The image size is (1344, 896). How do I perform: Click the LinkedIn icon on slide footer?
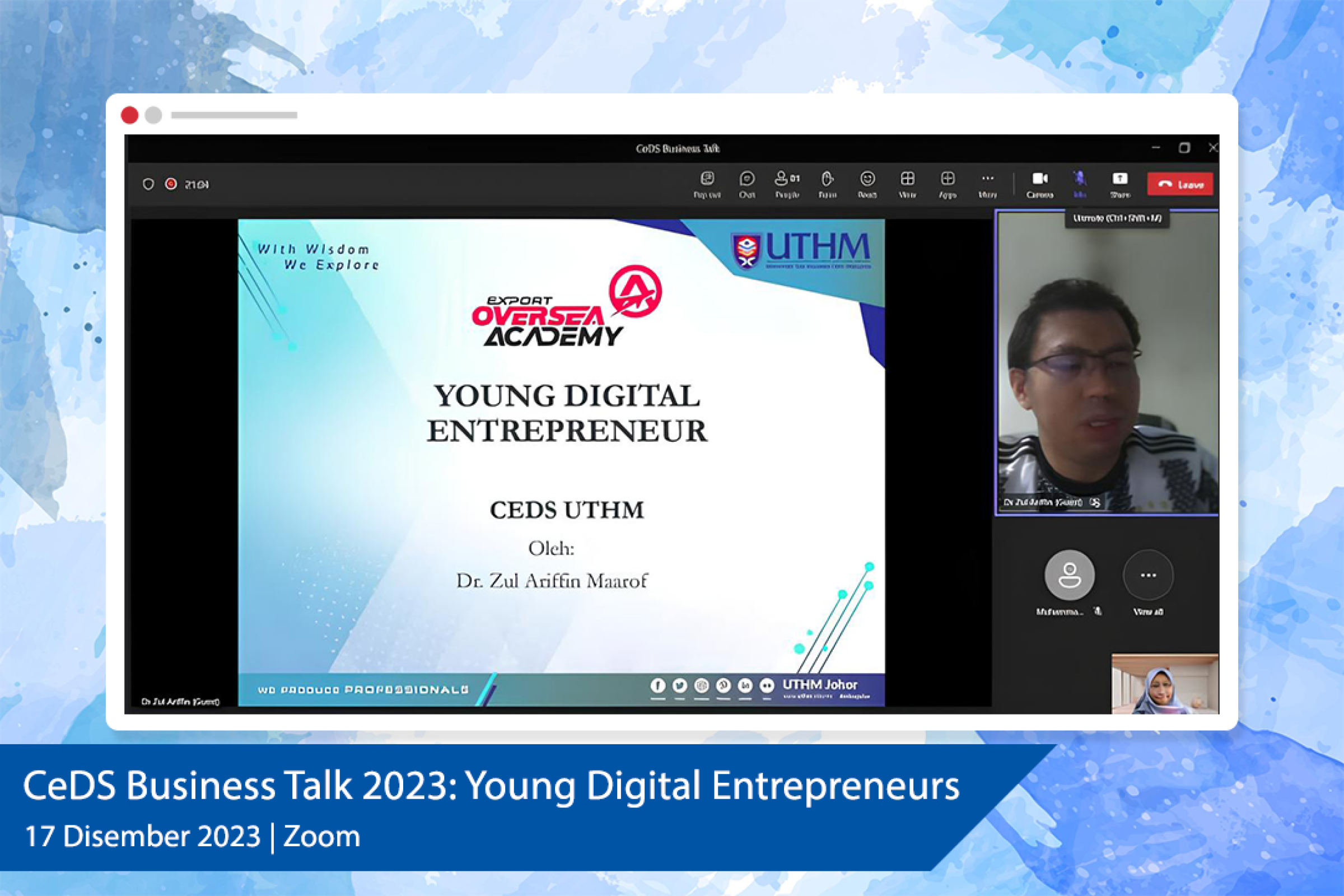pos(745,685)
